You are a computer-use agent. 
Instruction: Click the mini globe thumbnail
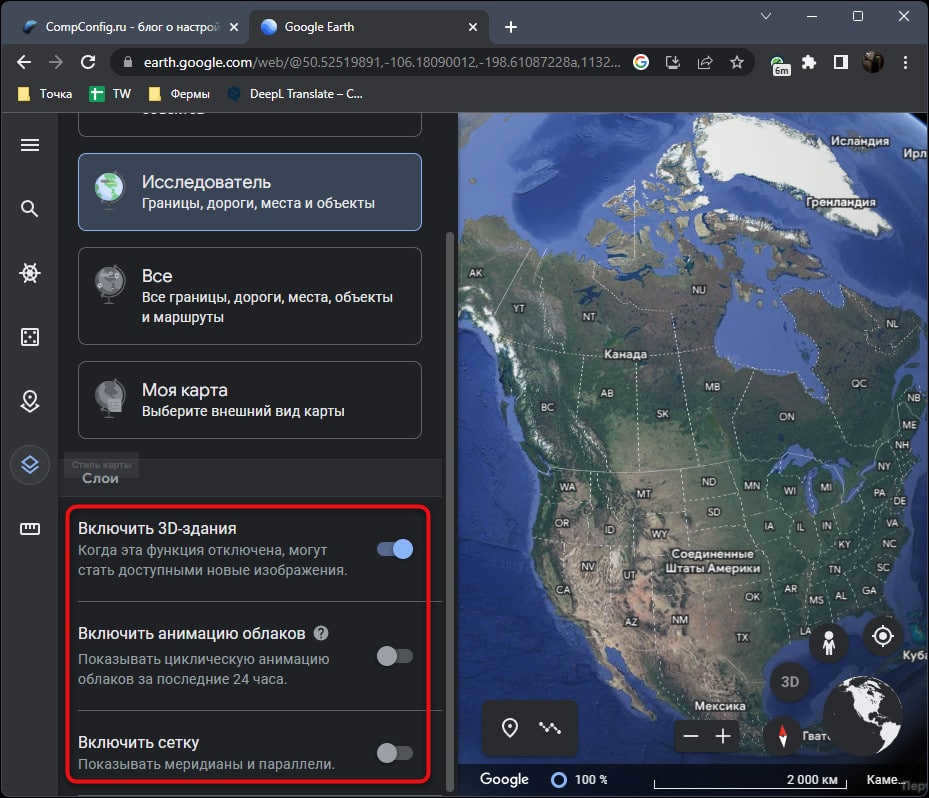pyautogui.click(x=863, y=715)
